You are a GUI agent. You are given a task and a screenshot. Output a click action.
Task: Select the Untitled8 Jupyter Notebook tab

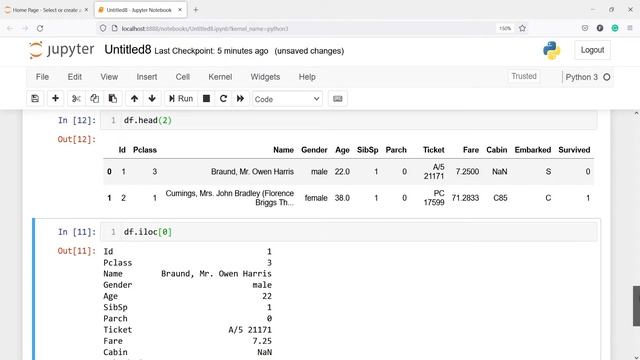(140, 10)
